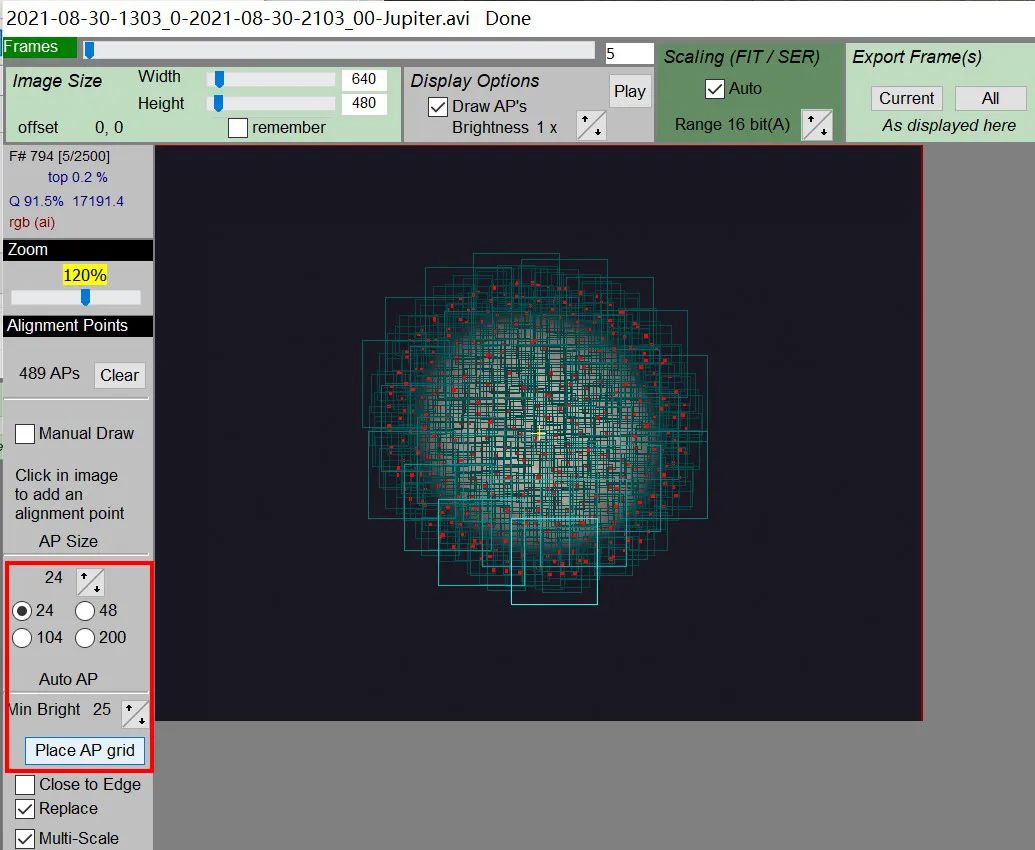This screenshot has width=1035, height=850.
Task: Export the Current frame
Action: (906, 98)
